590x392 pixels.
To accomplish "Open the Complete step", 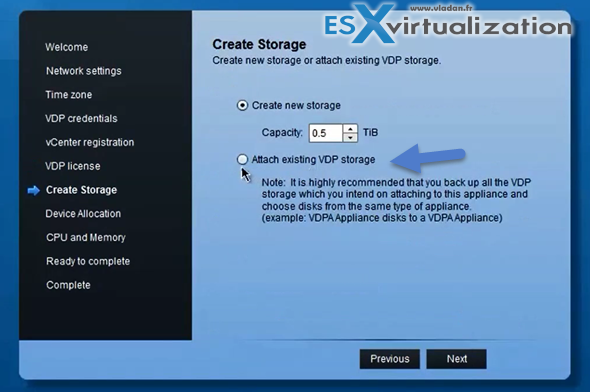I will [68, 285].
